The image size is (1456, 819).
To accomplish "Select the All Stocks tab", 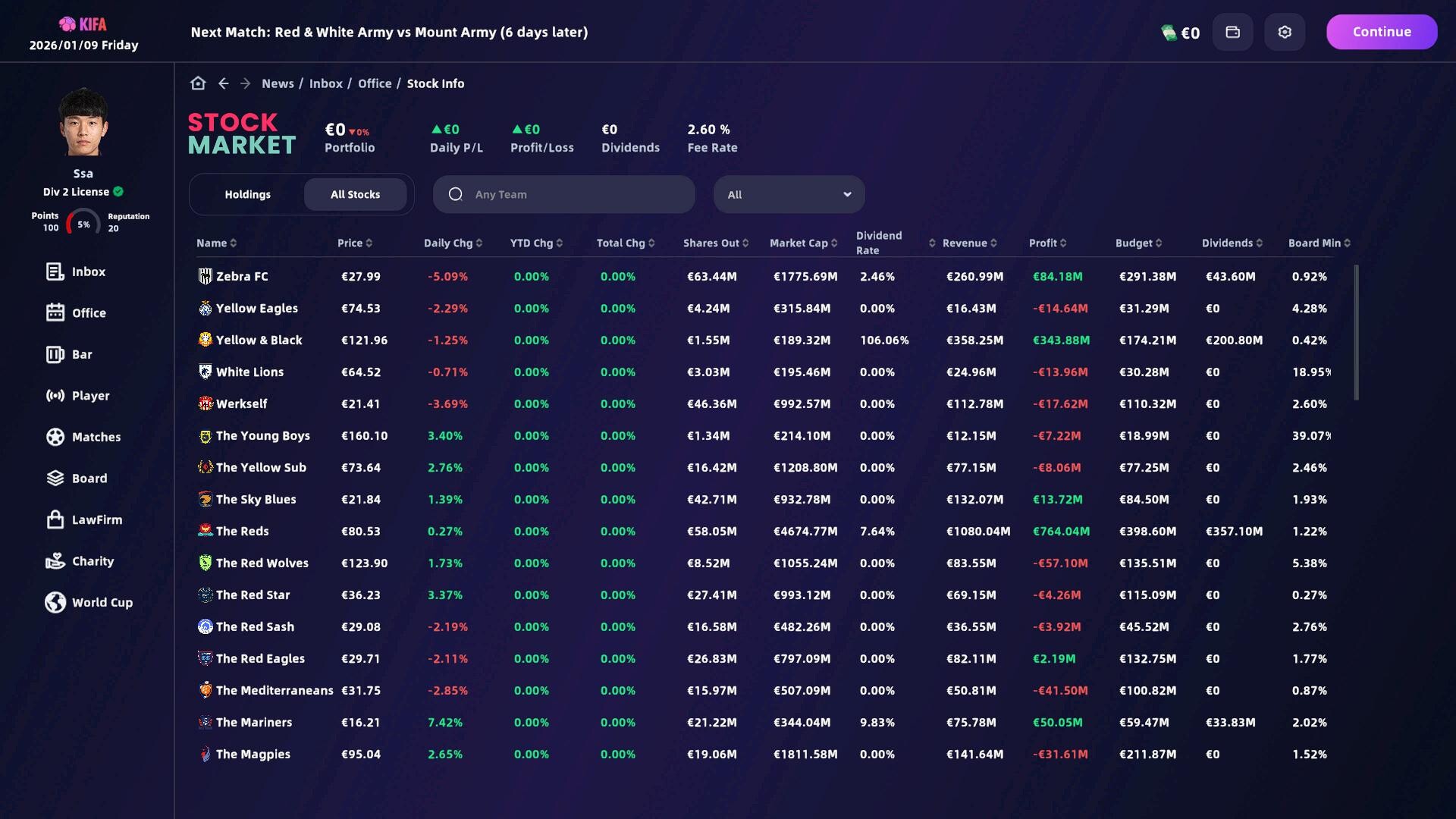I will click(355, 194).
